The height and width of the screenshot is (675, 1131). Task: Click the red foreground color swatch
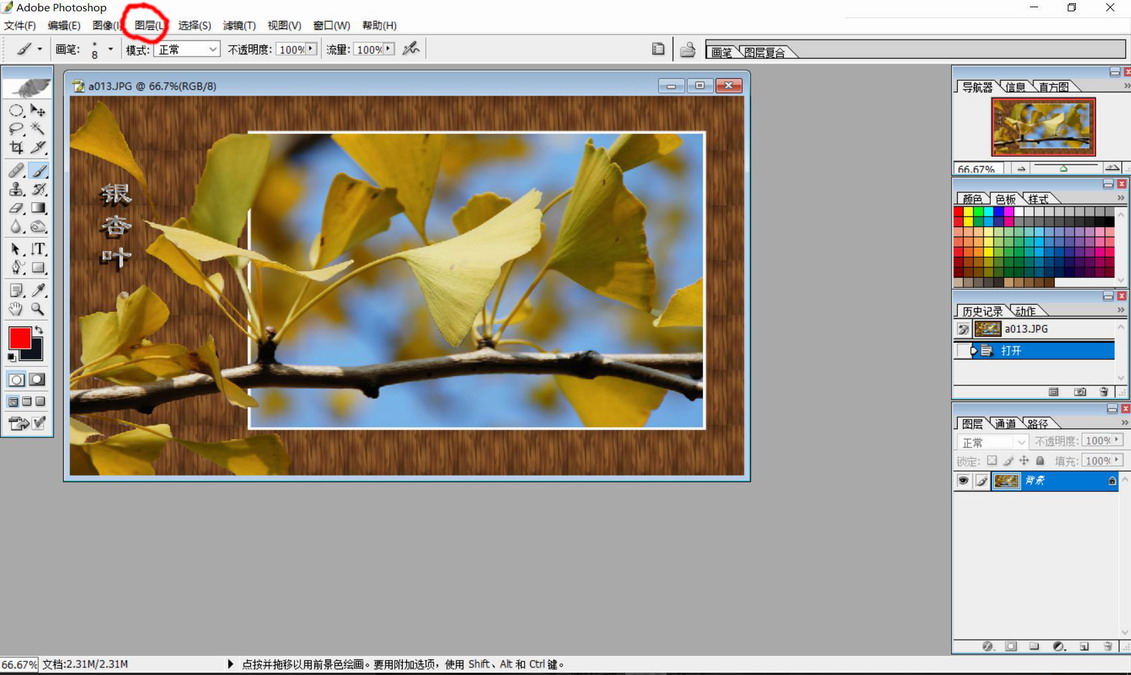point(19,338)
